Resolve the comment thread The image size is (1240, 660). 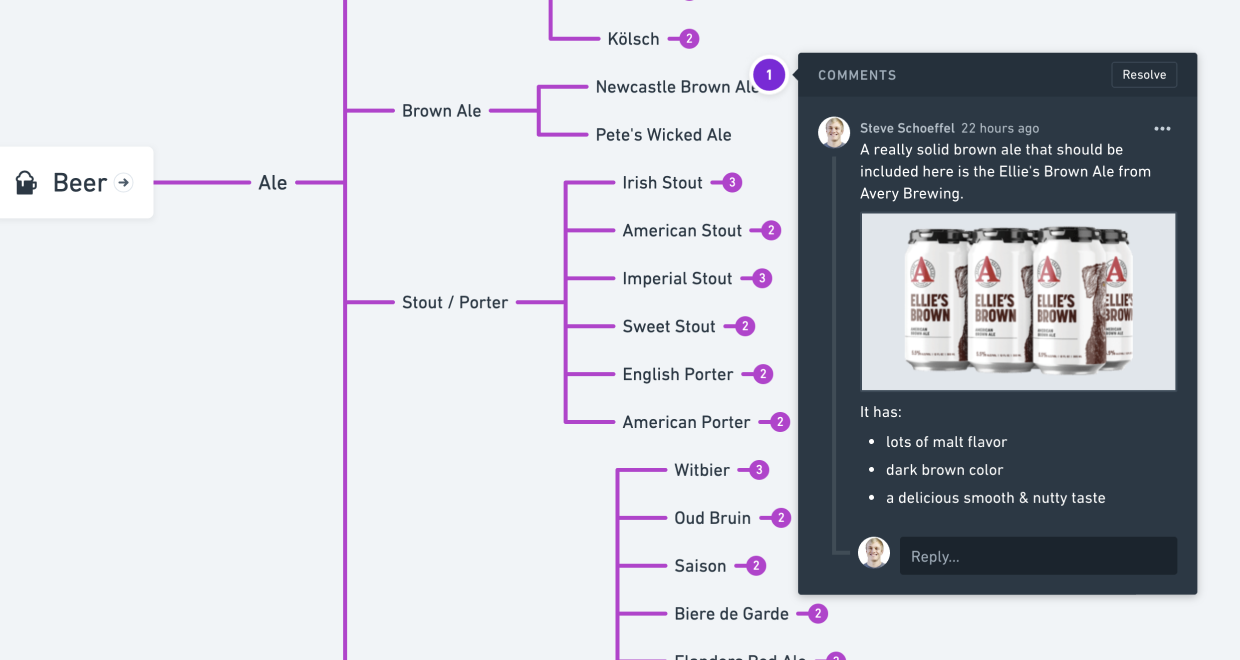coord(1144,75)
